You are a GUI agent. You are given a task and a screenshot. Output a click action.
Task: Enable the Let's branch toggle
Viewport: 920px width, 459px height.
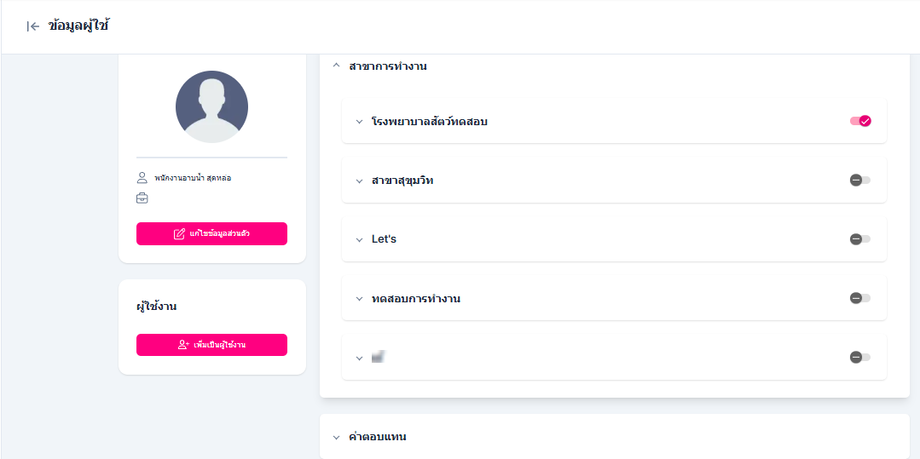[860, 239]
